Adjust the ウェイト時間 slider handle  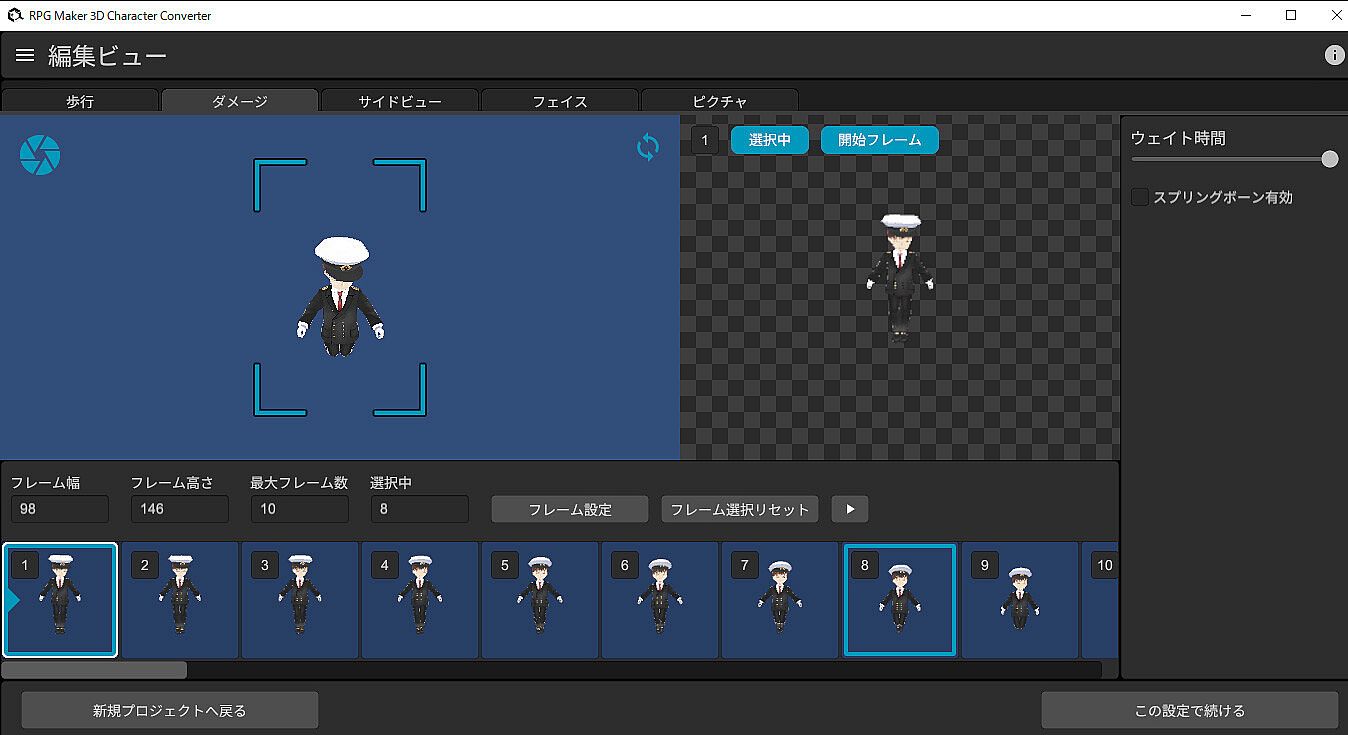[1329, 159]
